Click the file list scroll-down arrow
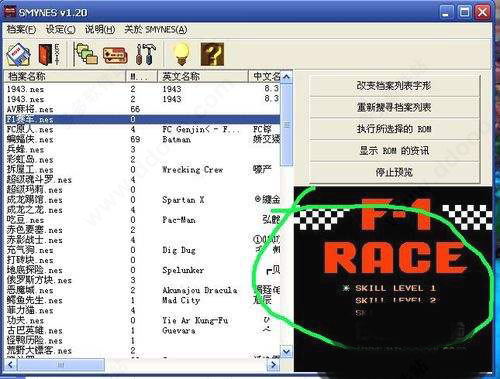The width and height of the screenshot is (500, 379). point(286,352)
